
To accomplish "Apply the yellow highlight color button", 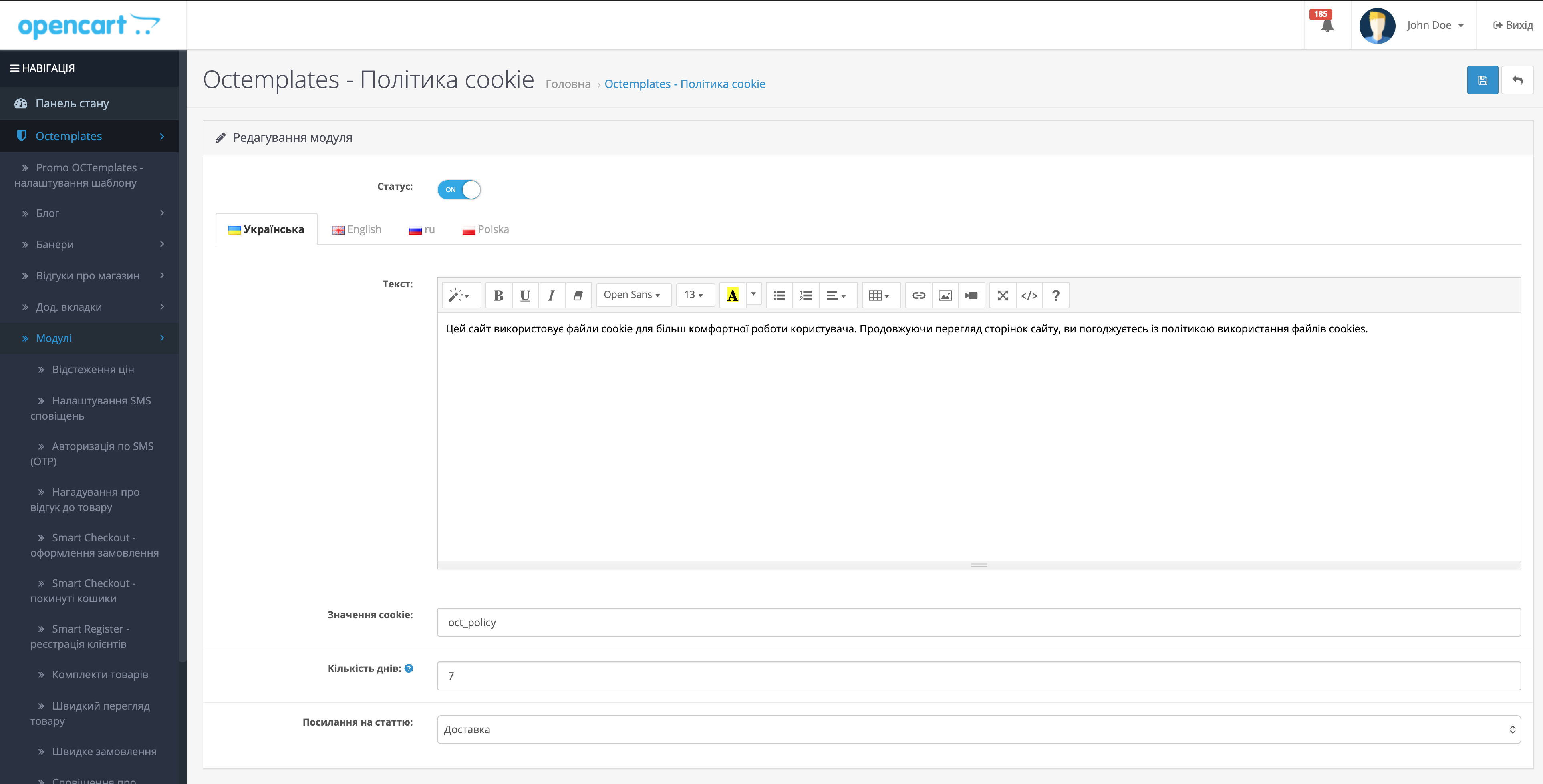I will tap(732, 295).
